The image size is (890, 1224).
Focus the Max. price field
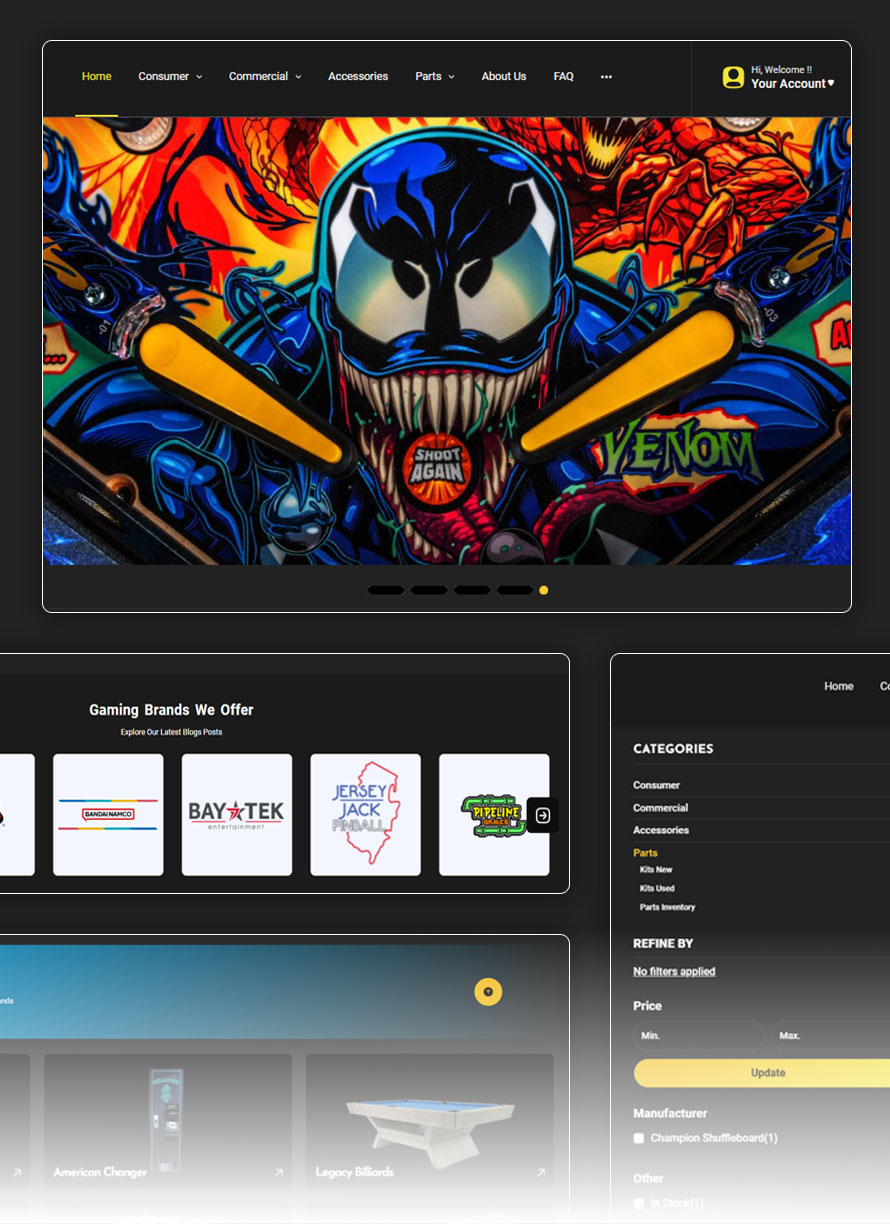click(830, 1035)
